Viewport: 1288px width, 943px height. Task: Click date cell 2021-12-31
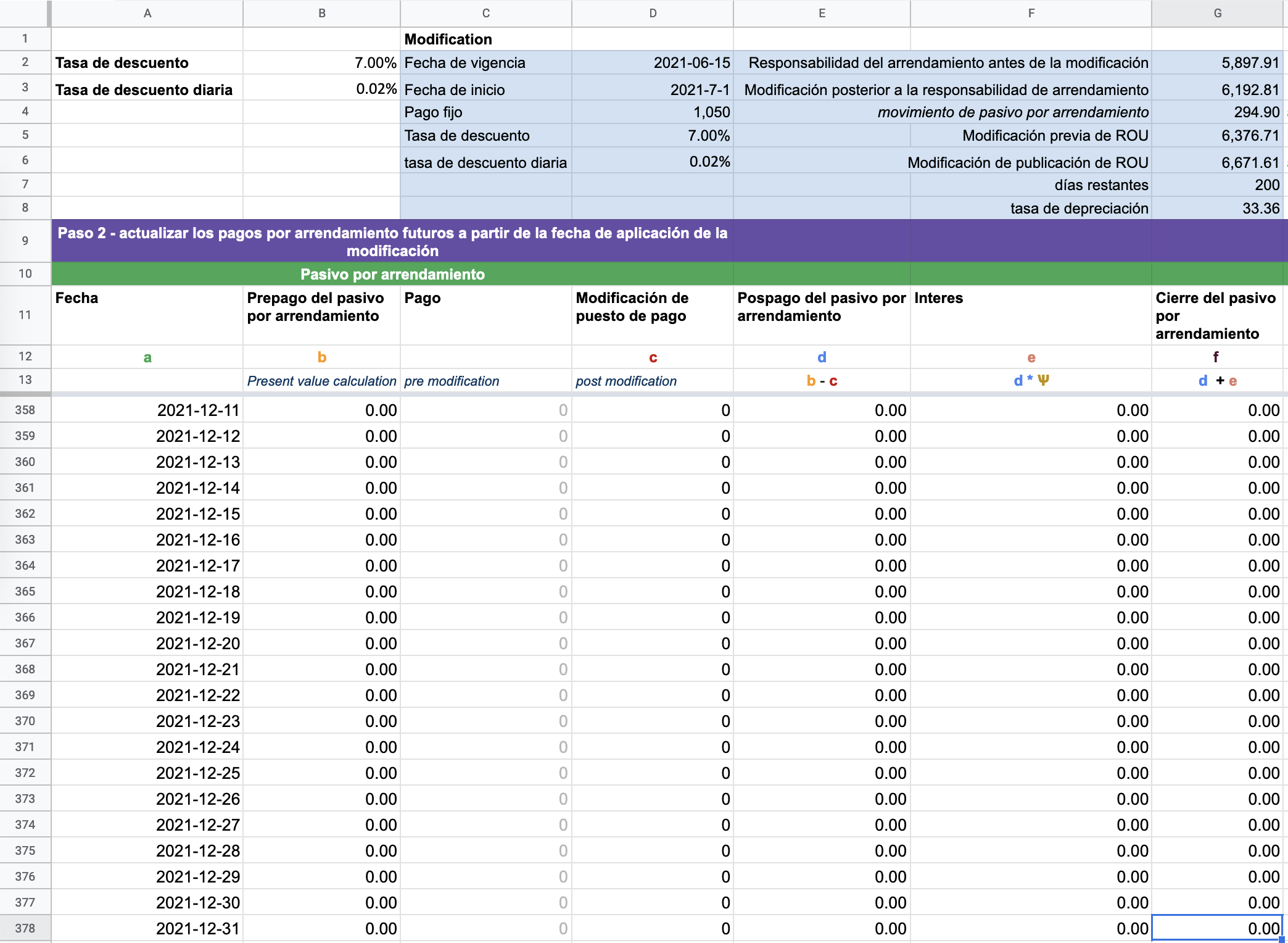pos(147,928)
